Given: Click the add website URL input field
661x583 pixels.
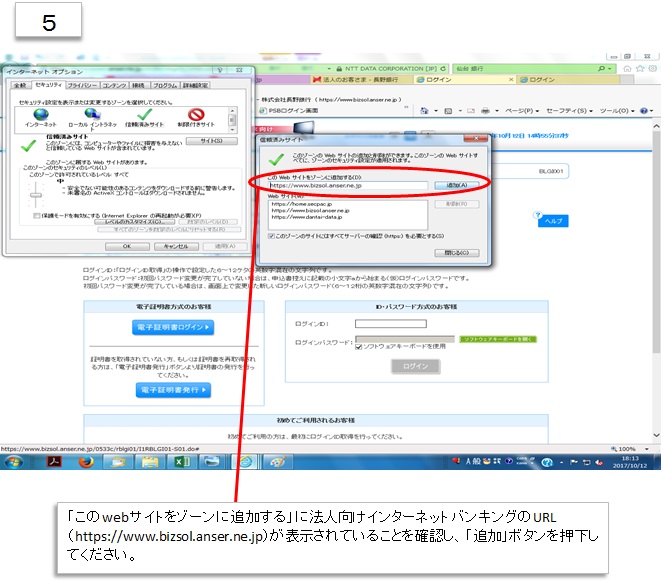Looking at the screenshot, I should [x=348, y=185].
